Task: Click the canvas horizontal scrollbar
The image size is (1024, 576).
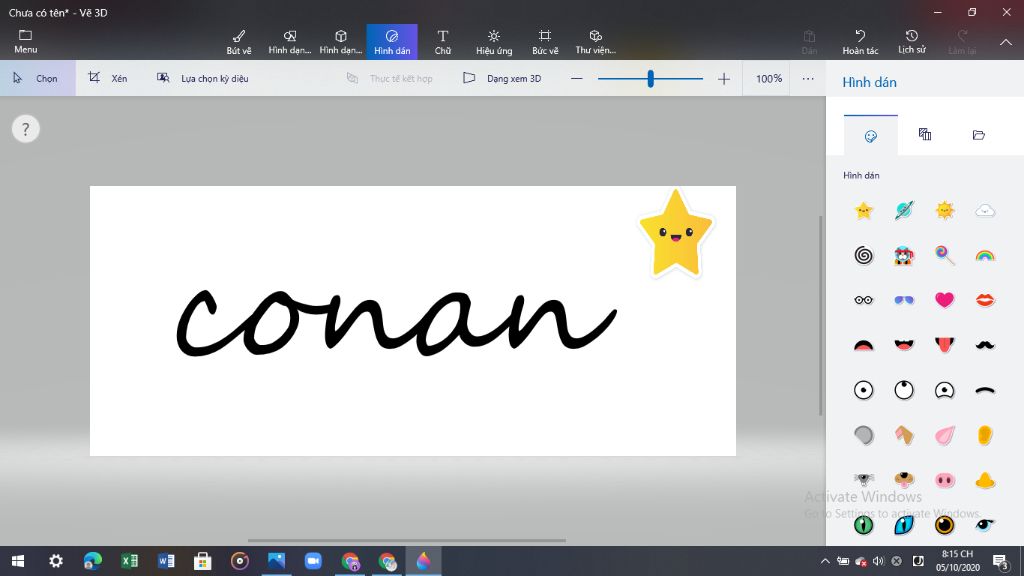Action: point(407,541)
